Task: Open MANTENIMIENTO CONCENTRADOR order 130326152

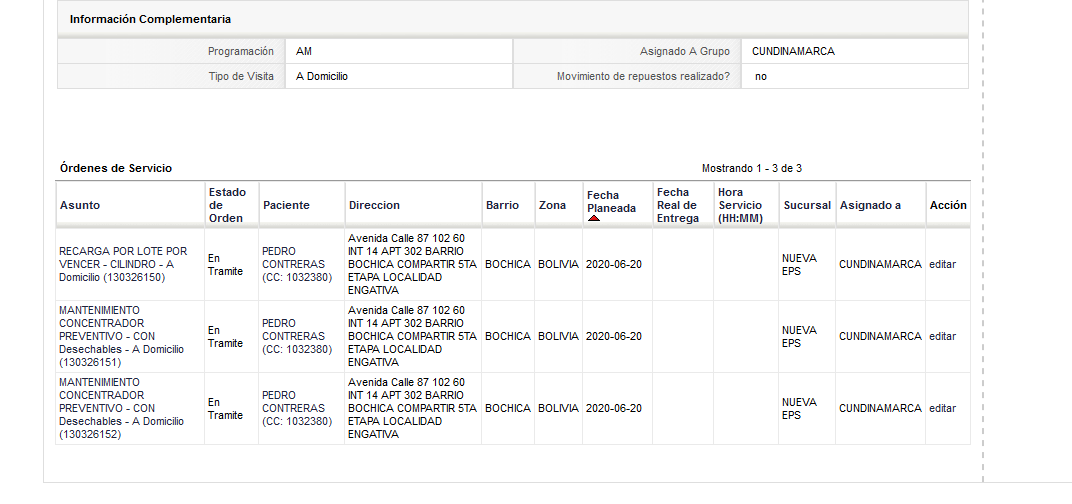Action: [122, 408]
